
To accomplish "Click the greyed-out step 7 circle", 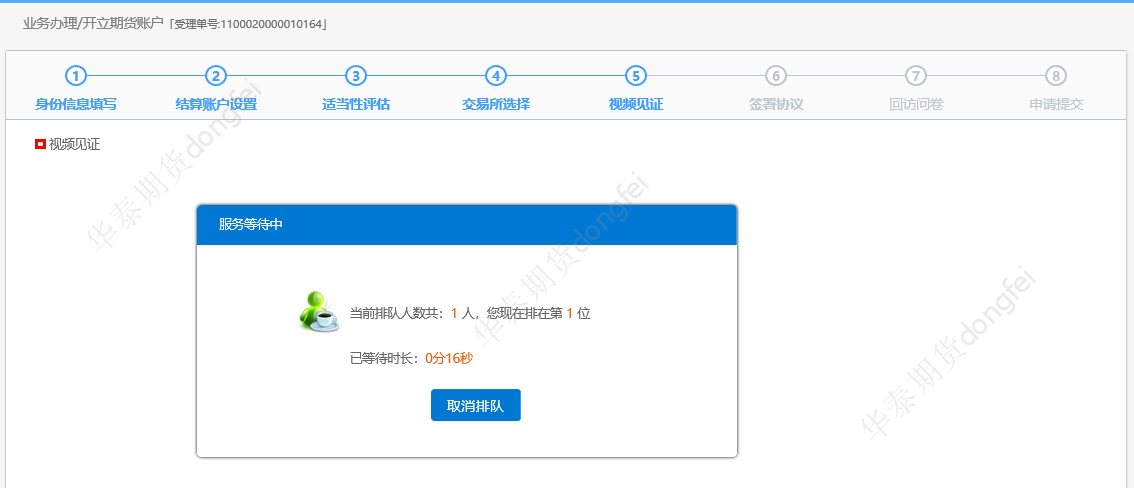I will (916, 76).
